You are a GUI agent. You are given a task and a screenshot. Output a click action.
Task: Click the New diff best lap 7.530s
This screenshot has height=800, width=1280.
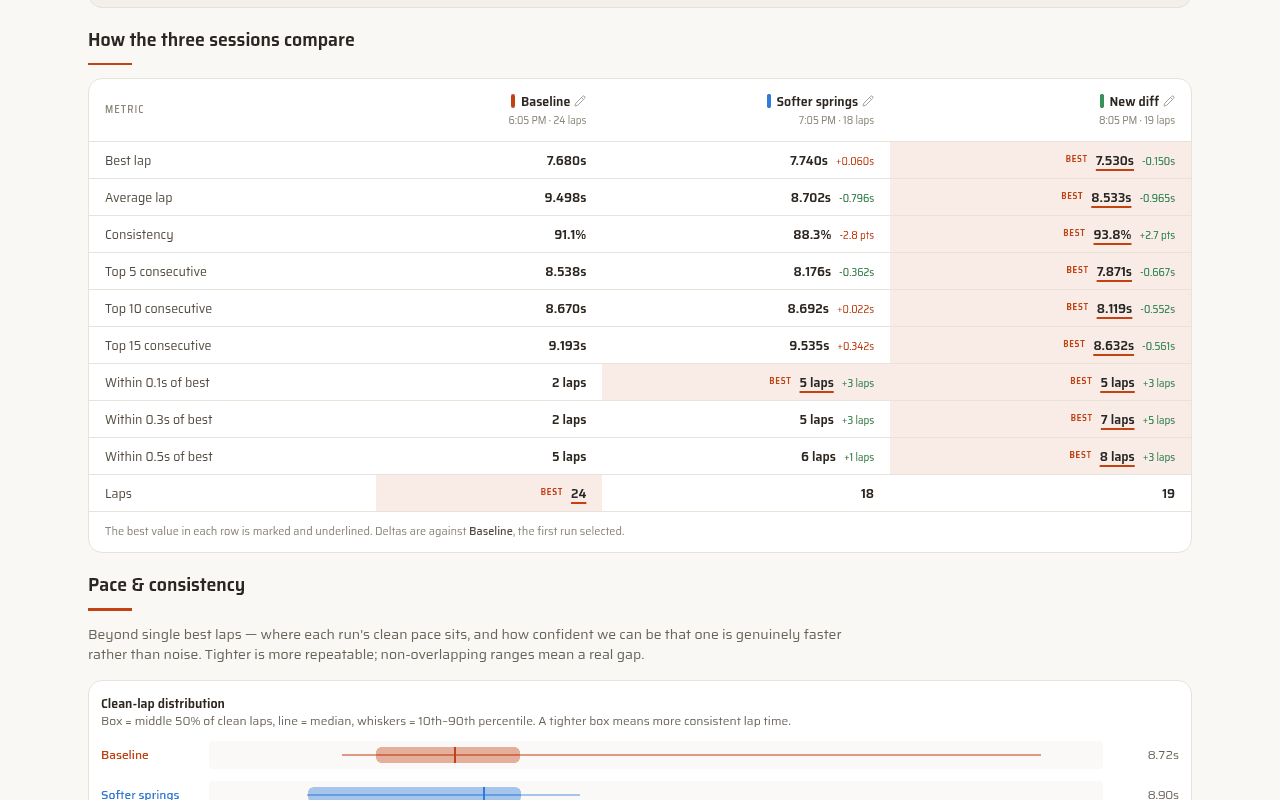click(1114, 160)
